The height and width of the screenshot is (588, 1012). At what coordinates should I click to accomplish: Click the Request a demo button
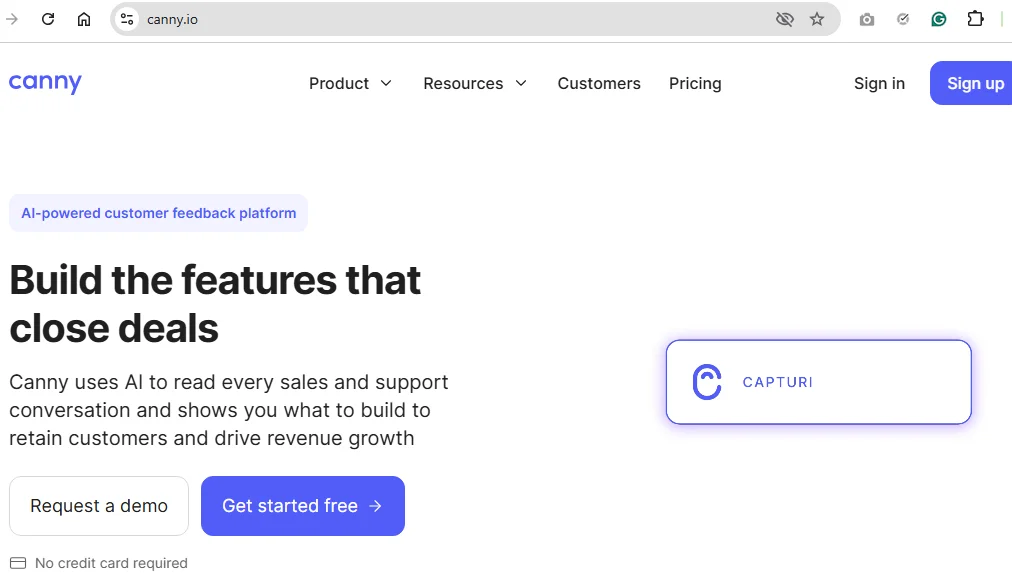(x=99, y=506)
